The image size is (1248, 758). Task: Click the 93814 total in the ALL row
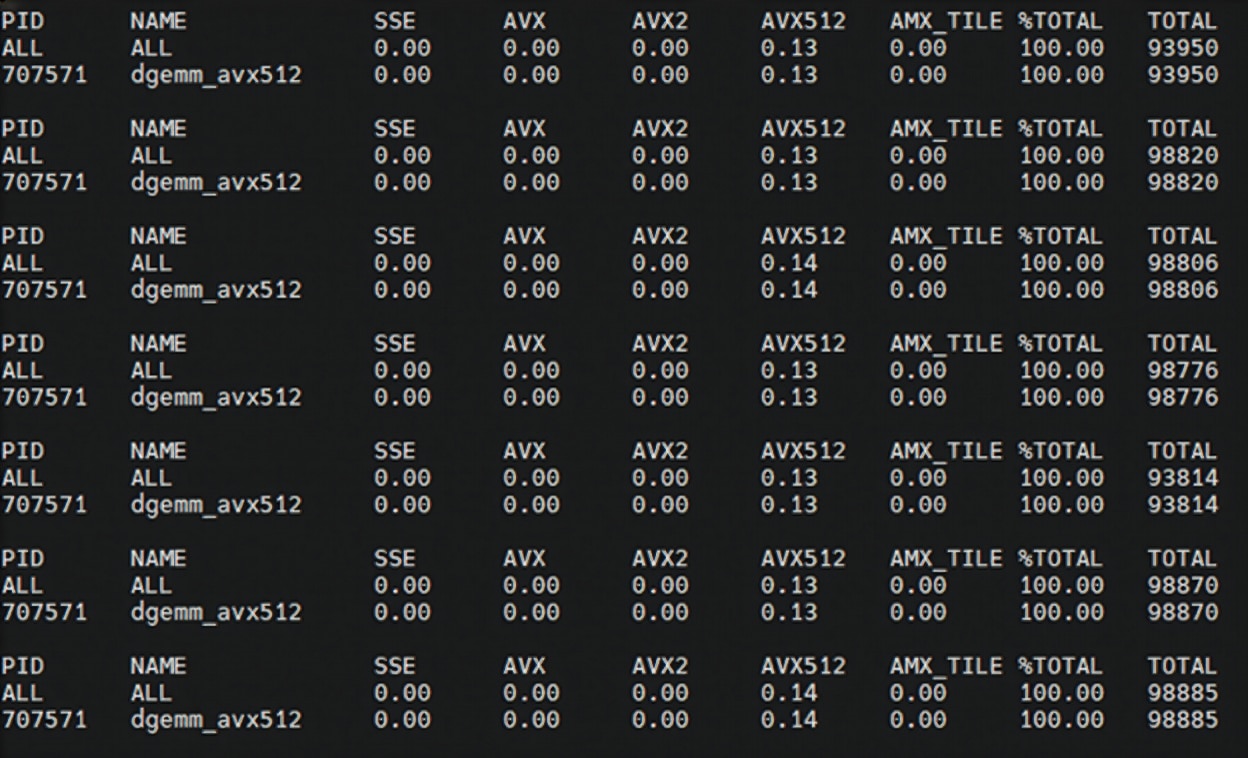pyautogui.click(x=1182, y=478)
